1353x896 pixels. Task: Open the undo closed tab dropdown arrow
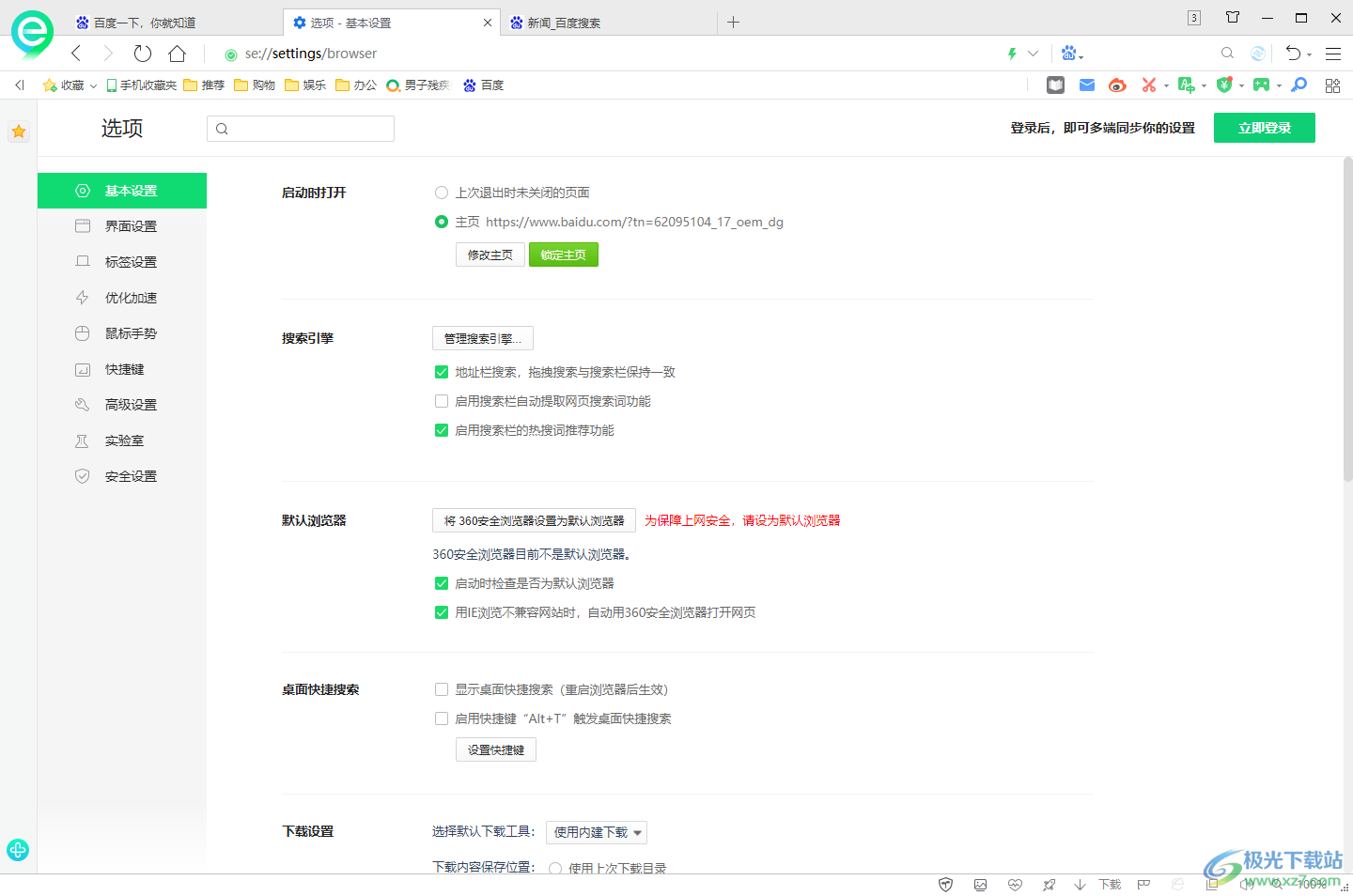click(x=1309, y=55)
